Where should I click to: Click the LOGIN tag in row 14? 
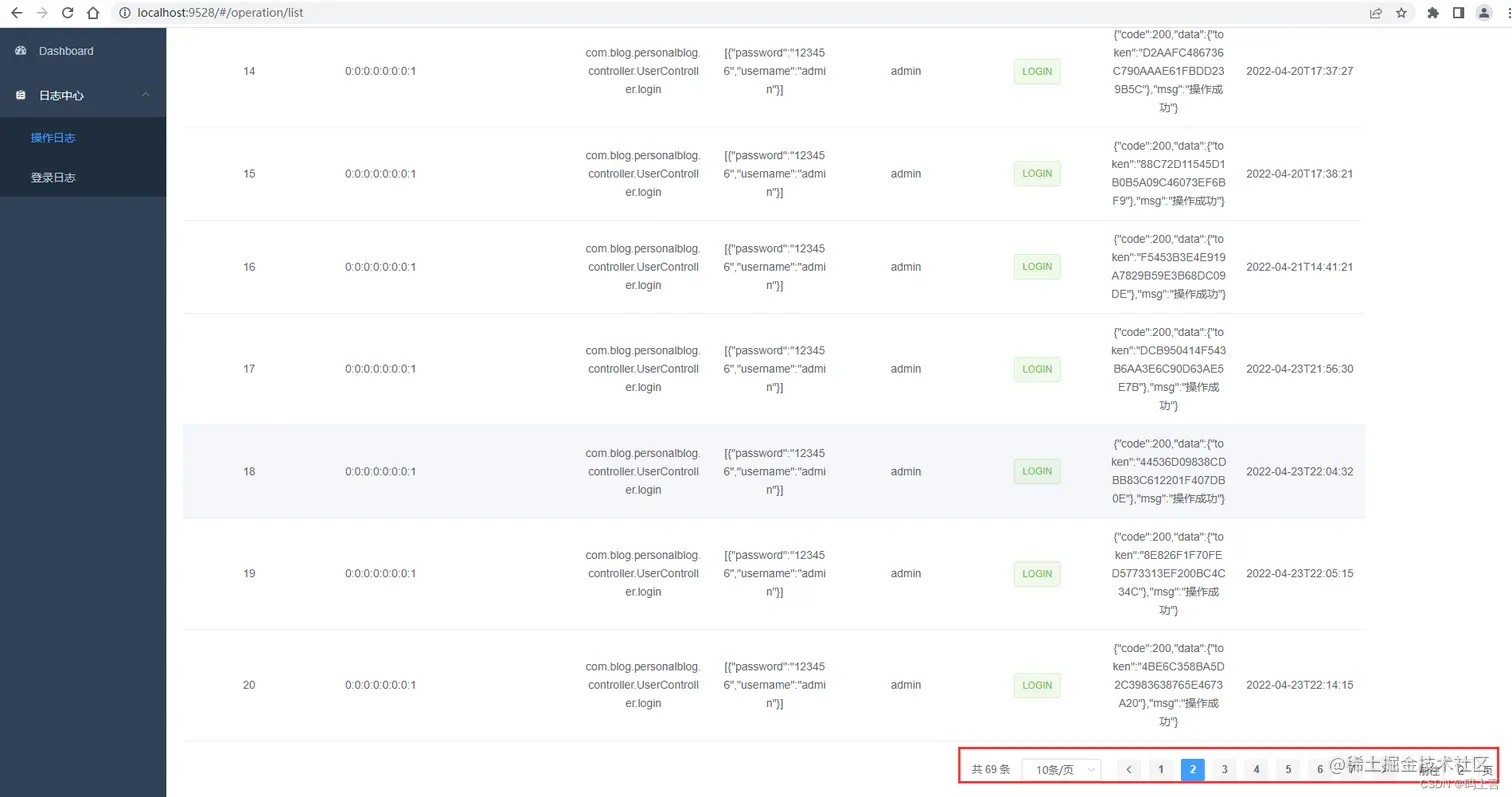pos(1037,72)
